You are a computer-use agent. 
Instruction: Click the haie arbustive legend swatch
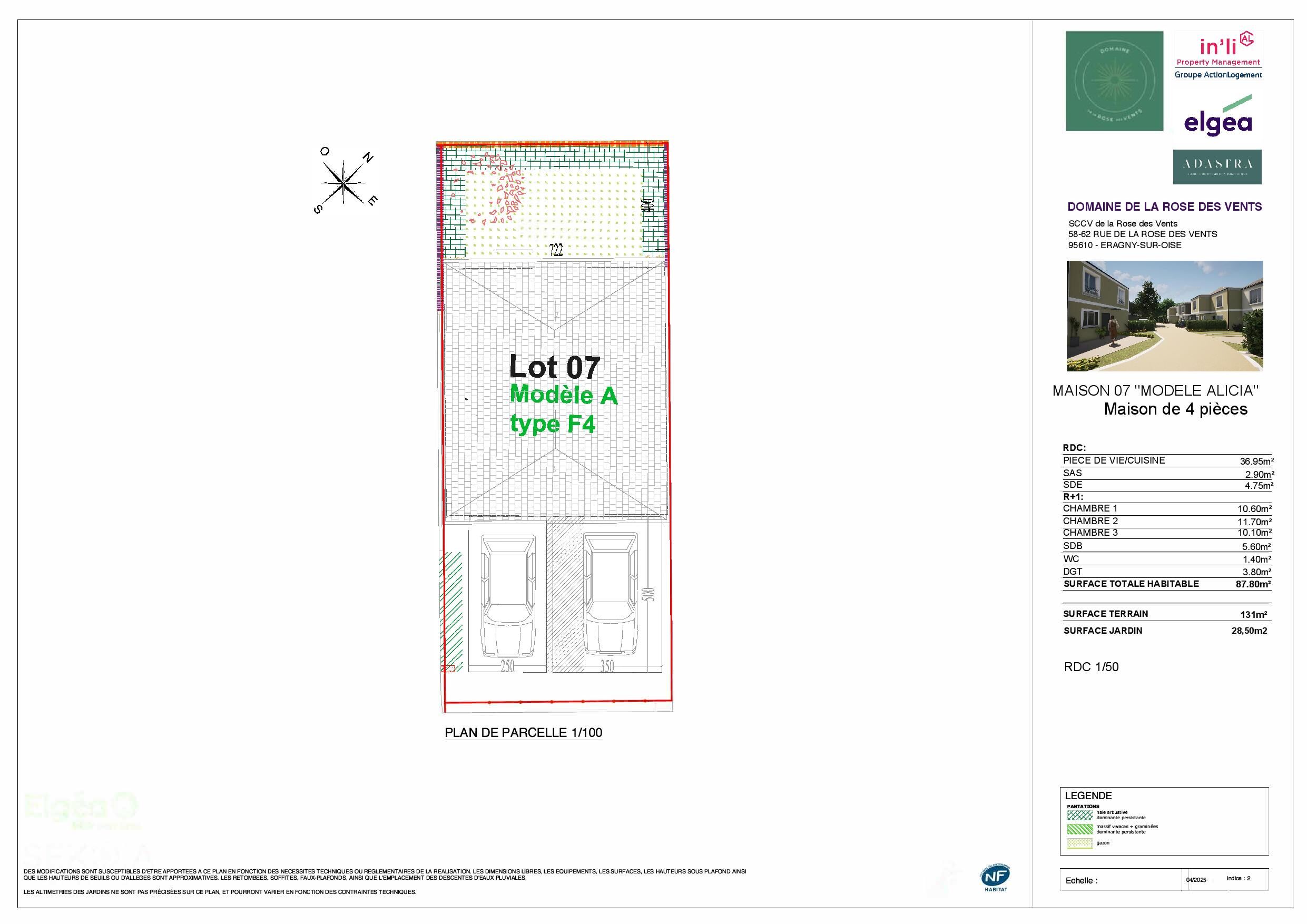(1080, 815)
